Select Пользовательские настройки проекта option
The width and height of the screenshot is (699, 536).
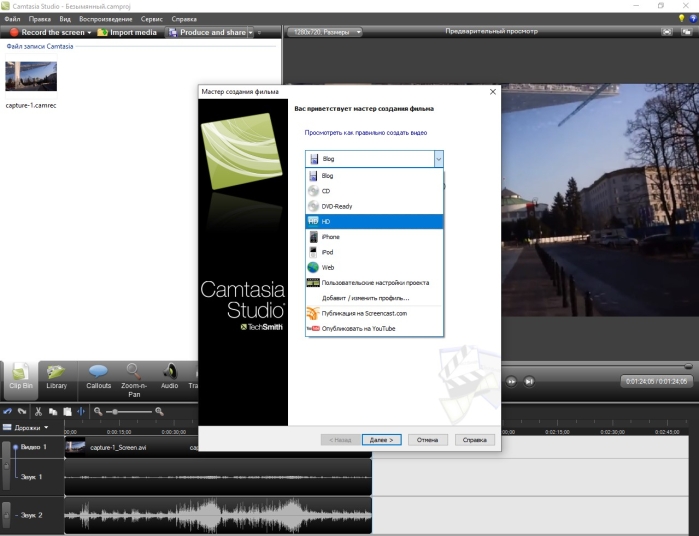click(x=374, y=283)
